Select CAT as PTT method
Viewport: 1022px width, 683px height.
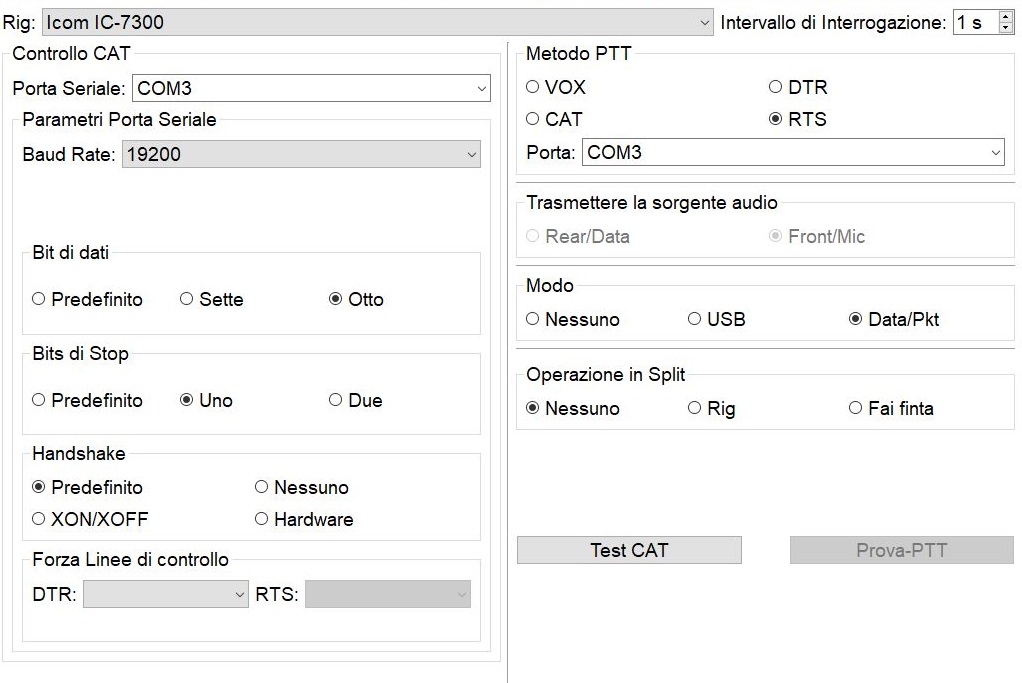tap(533, 119)
